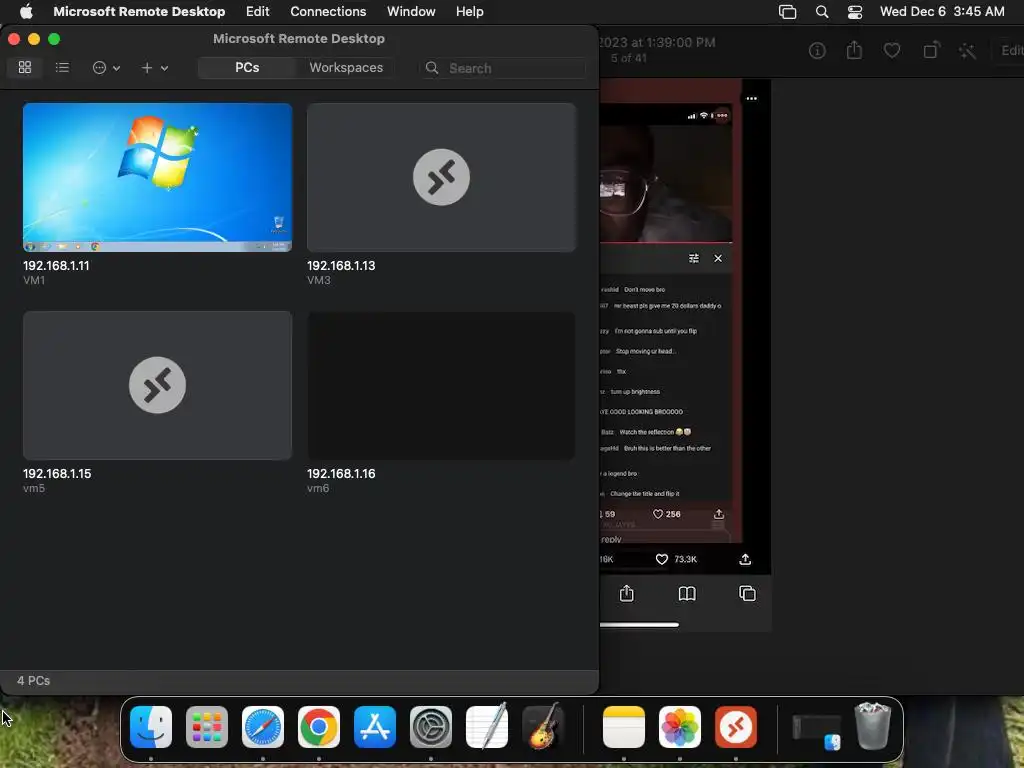
Task: Click the Info button in Photos toolbar
Action: click(817, 51)
